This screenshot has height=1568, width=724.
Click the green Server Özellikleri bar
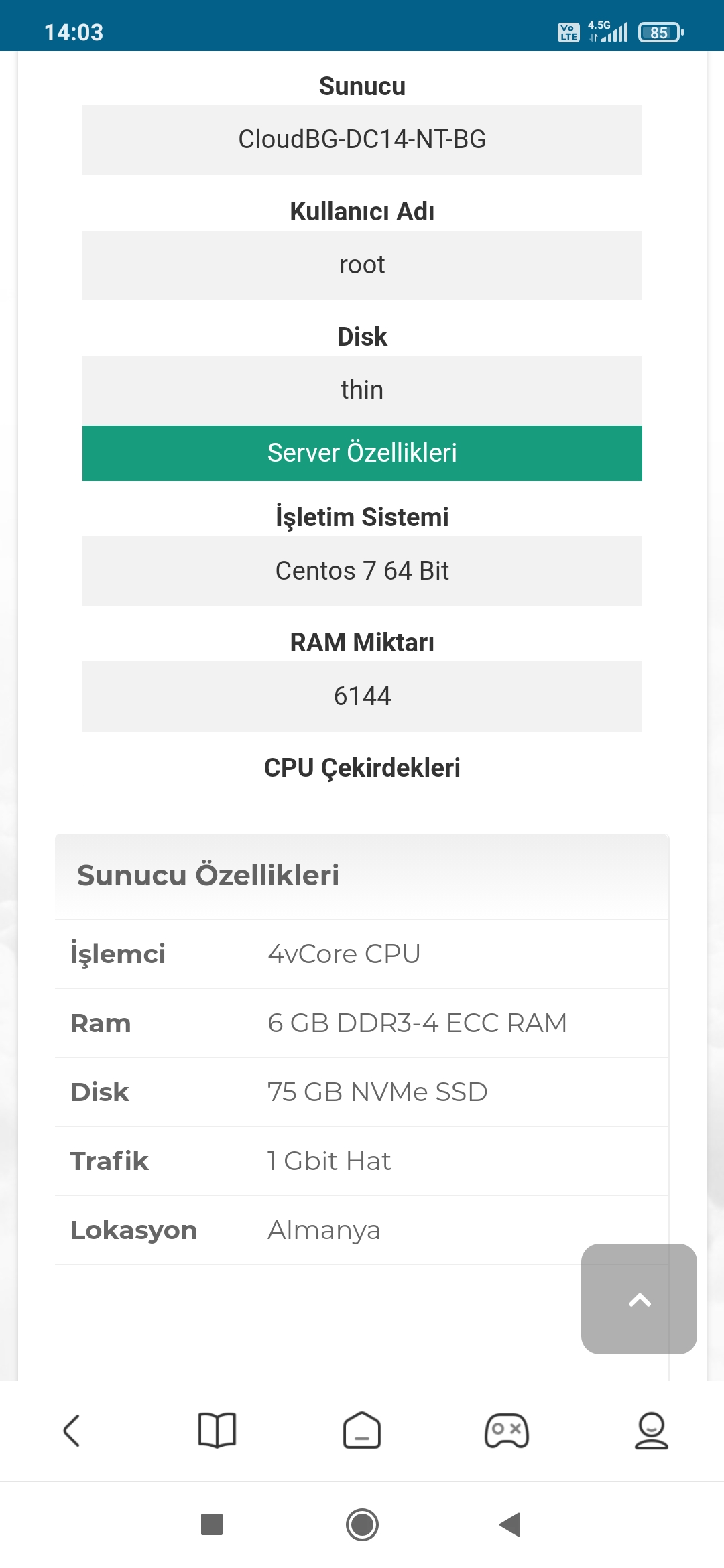click(362, 453)
